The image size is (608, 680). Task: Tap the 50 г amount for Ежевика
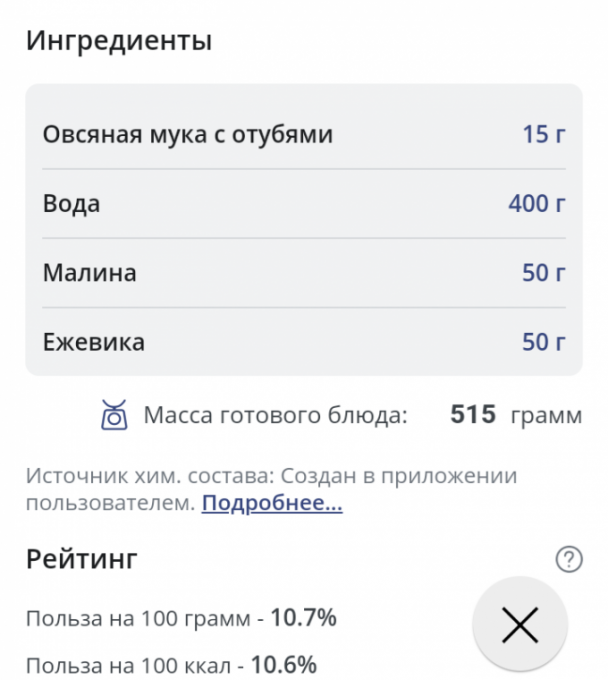(x=544, y=342)
